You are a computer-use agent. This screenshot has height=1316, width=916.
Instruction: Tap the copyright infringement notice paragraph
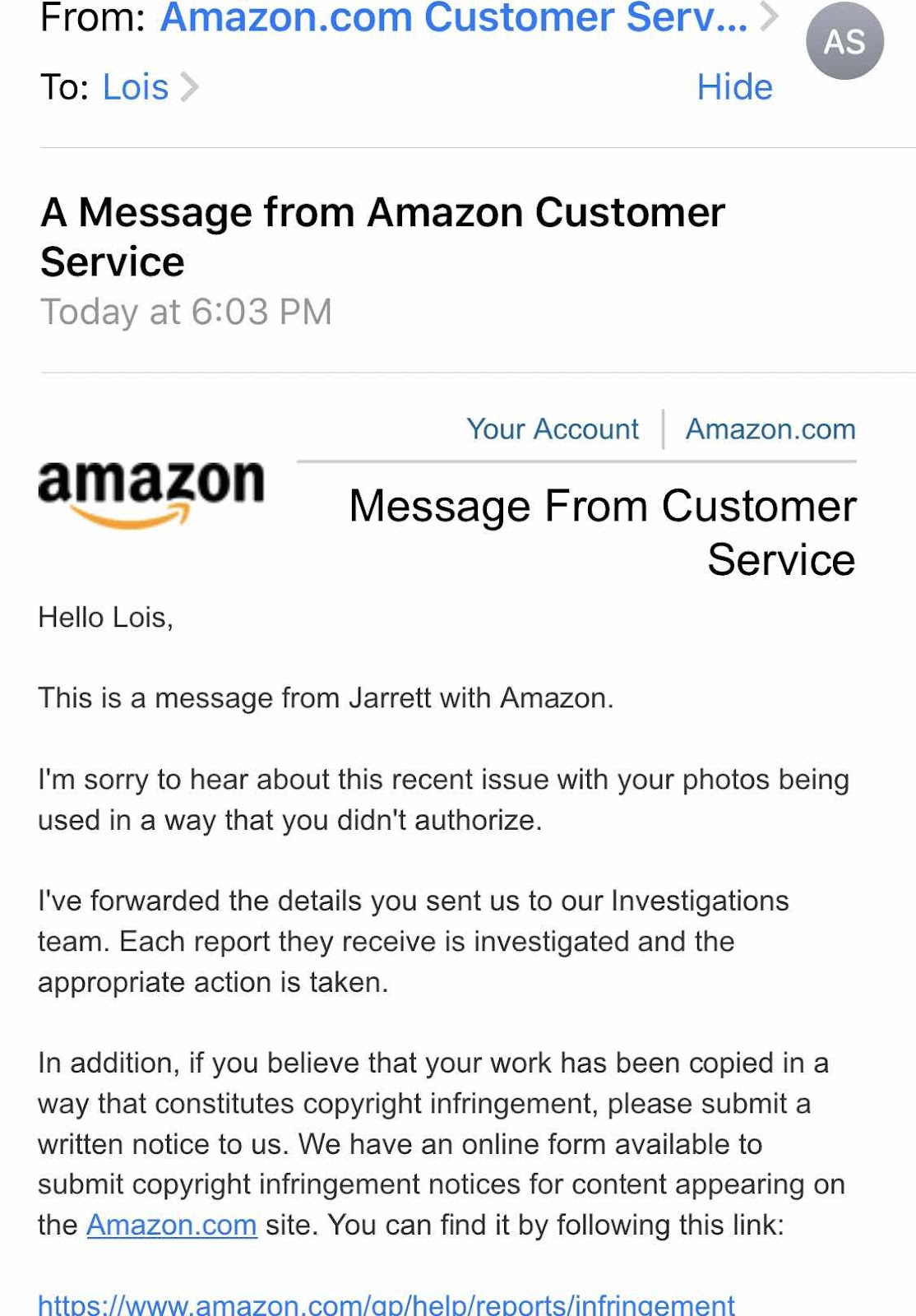441,1143
